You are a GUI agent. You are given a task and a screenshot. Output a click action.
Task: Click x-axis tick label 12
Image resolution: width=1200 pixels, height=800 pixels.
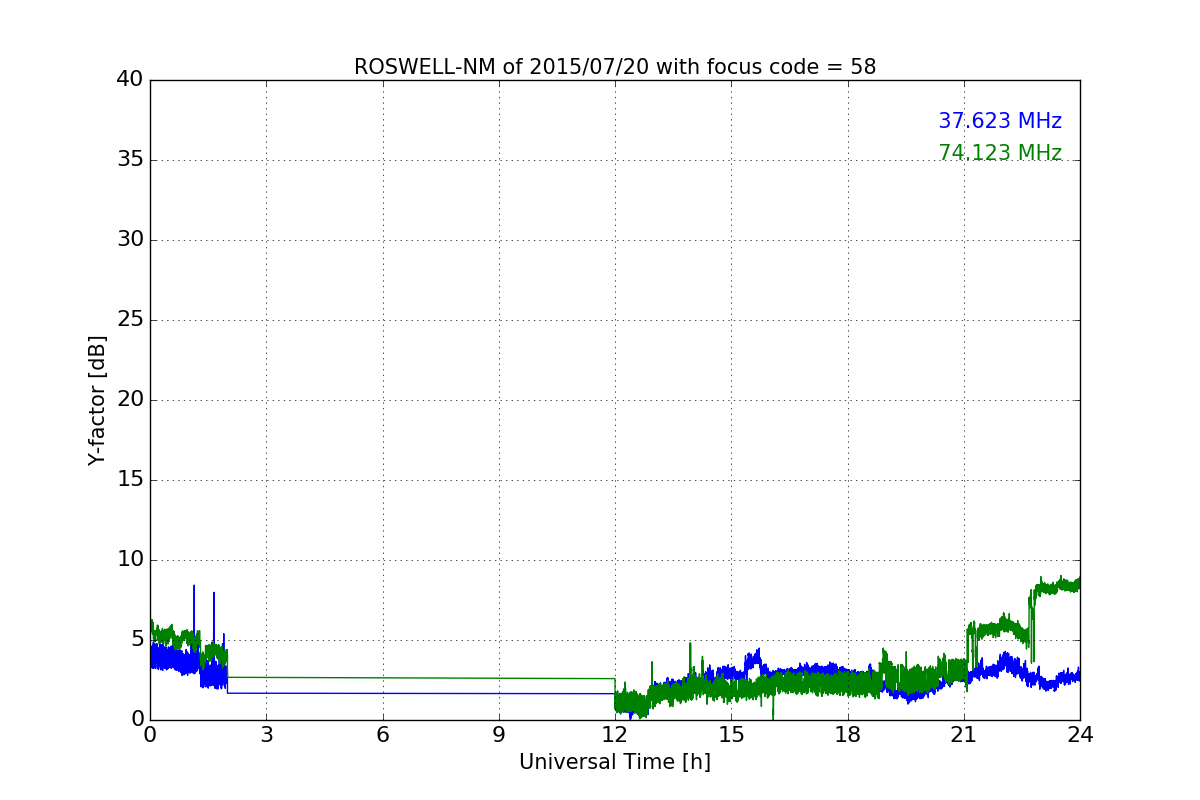615,734
